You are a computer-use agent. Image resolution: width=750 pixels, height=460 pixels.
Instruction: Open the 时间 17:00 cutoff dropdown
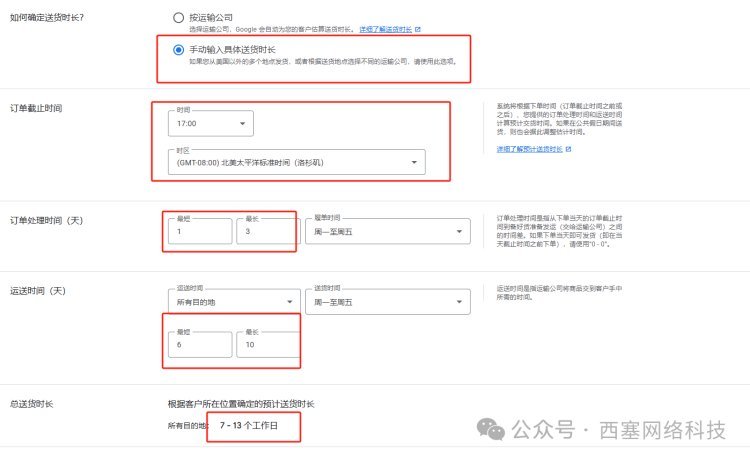pos(209,124)
